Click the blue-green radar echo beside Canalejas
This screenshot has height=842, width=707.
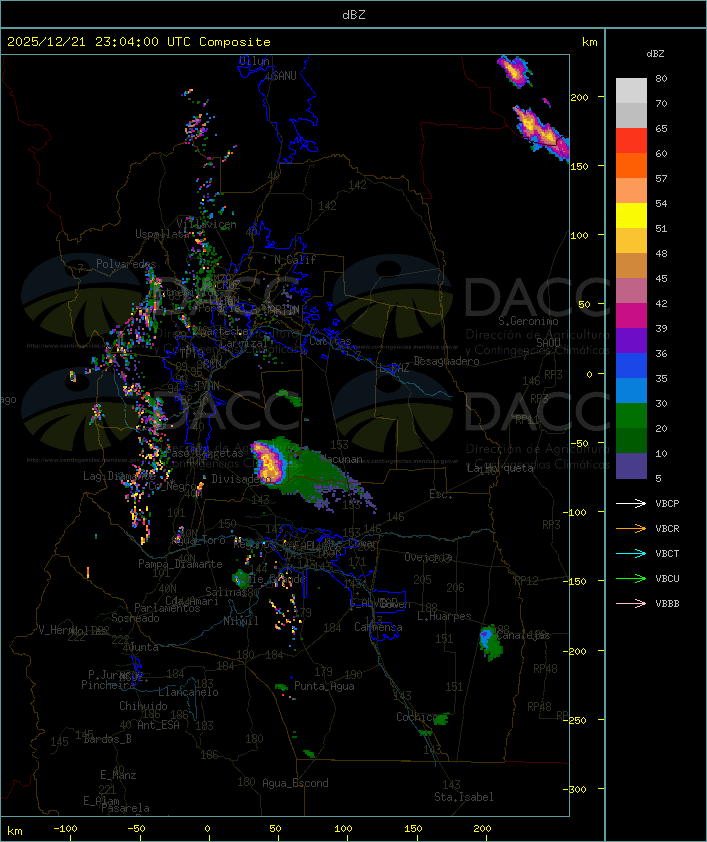click(490, 642)
